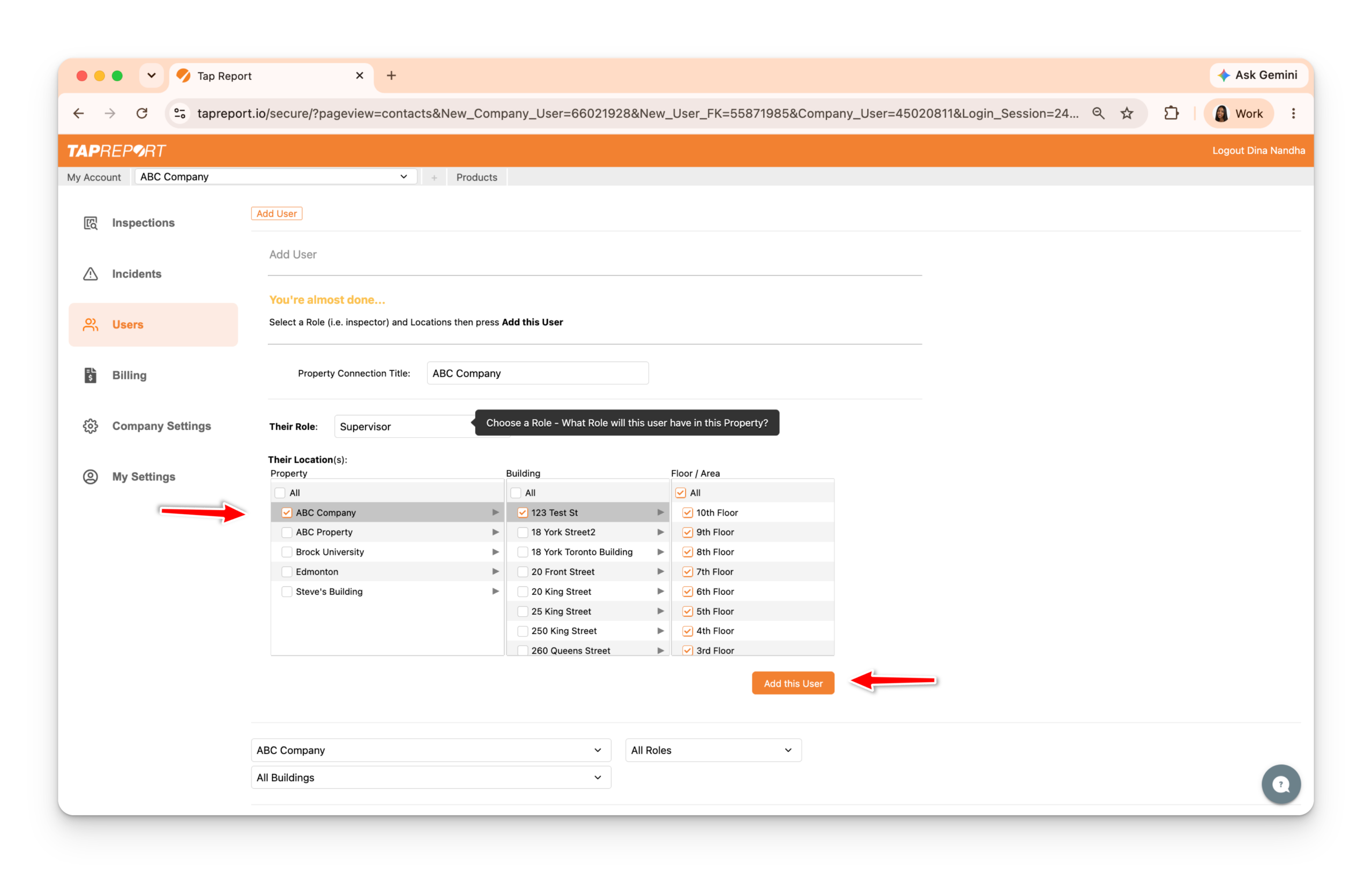The width and height of the screenshot is (1372, 873).
Task: Uncheck the 10th Floor checkbox
Action: point(688,513)
